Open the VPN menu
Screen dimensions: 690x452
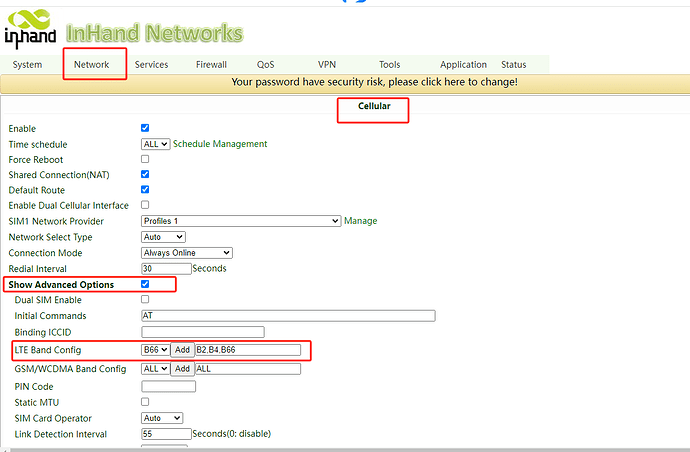point(327,65)
